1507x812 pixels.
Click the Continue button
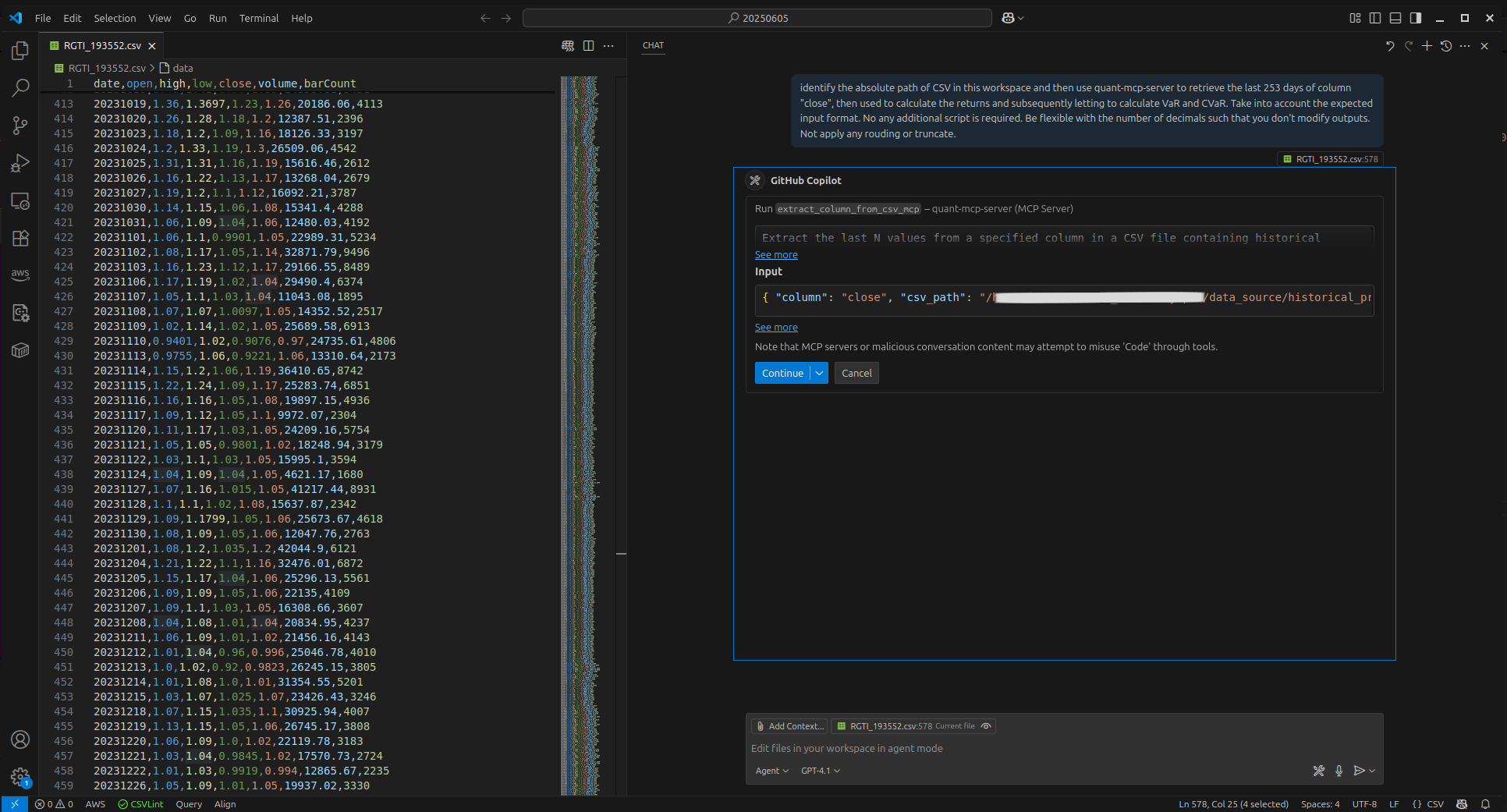[x=782, y=374]
